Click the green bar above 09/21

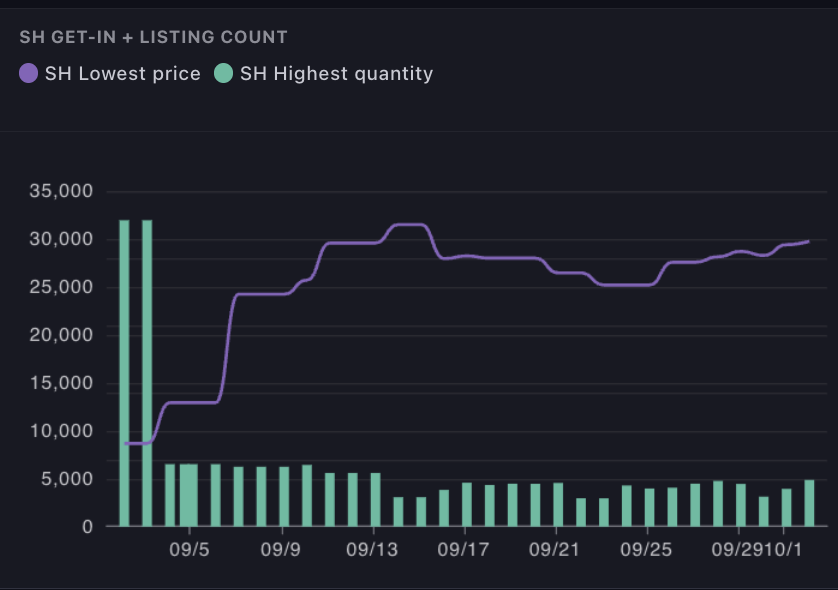tap(558, 504)
